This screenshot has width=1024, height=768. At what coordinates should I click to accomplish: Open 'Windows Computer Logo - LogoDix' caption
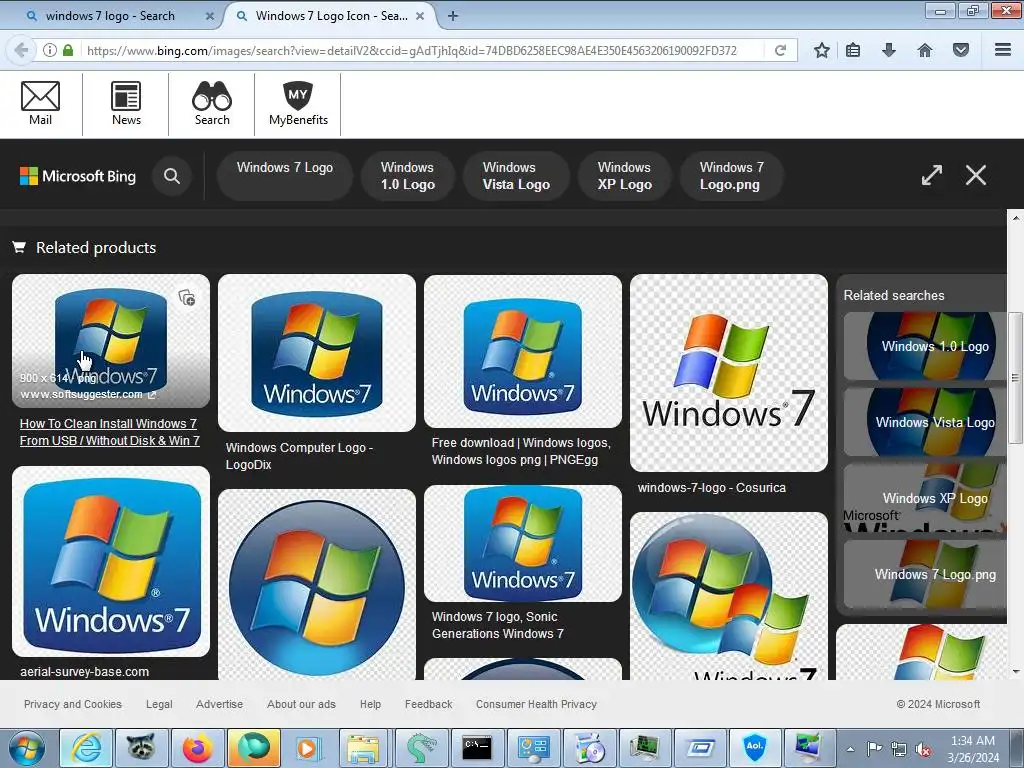299,456
